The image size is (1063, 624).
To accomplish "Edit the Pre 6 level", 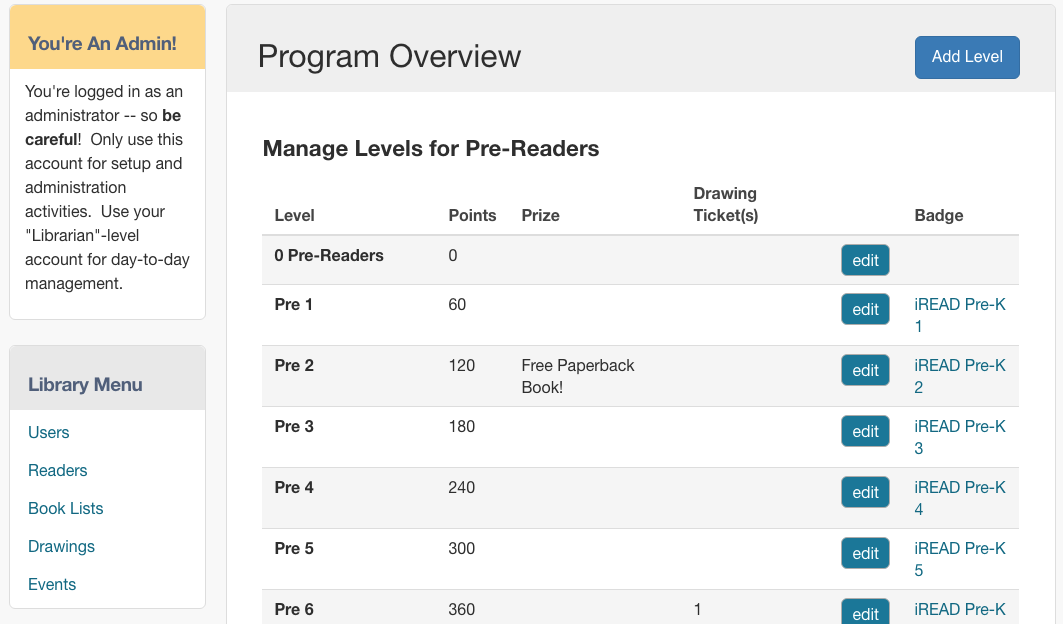I will (865, 612).
